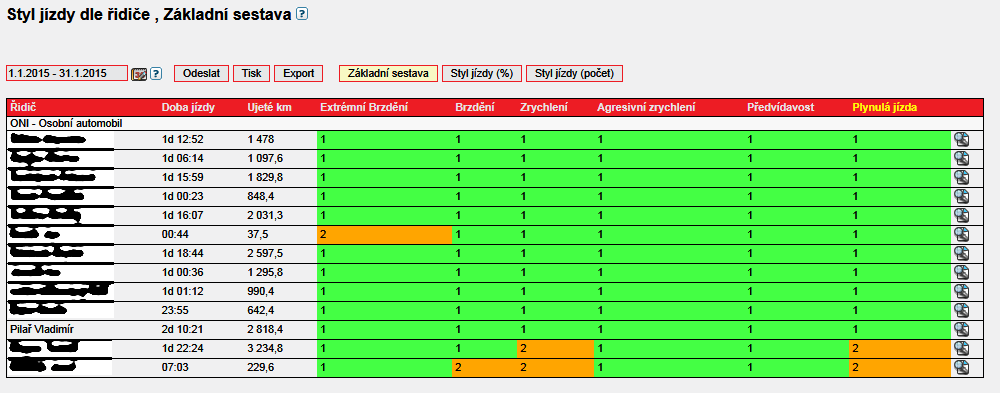1000x393 pixels.
Task: Open detail icon for the 1d 15:59 row
Action: click(961, 177)
